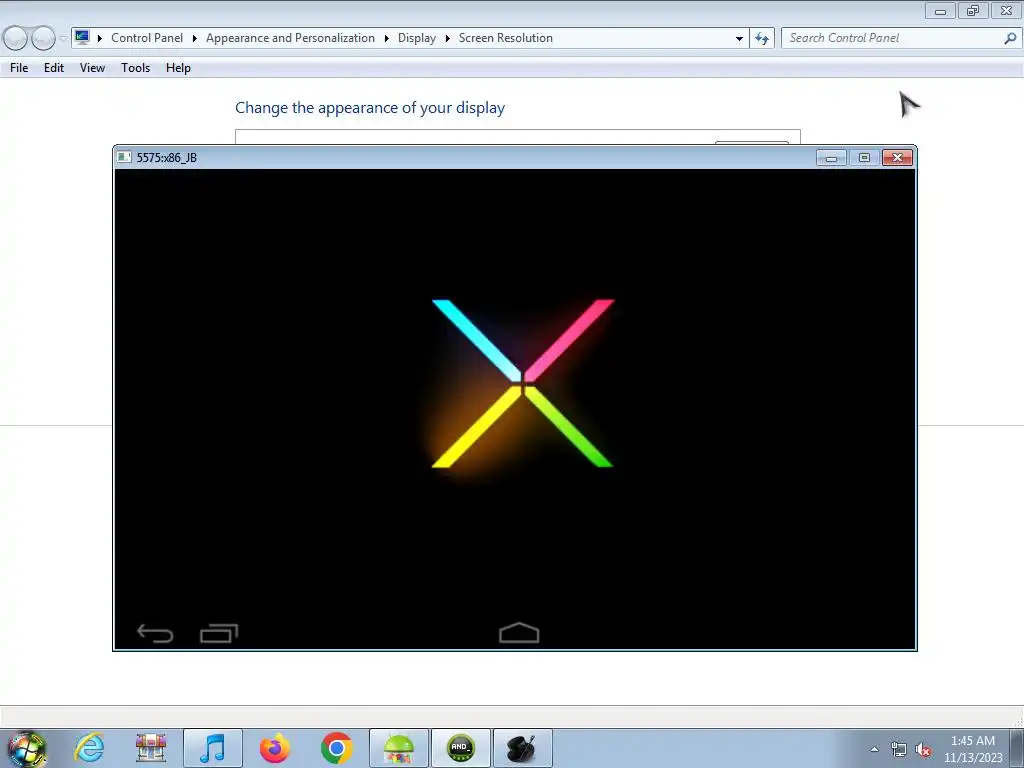Minimize the 5575:x86_JB emulator window
This screenshot has width=1024, height=768.
[831, 157]
